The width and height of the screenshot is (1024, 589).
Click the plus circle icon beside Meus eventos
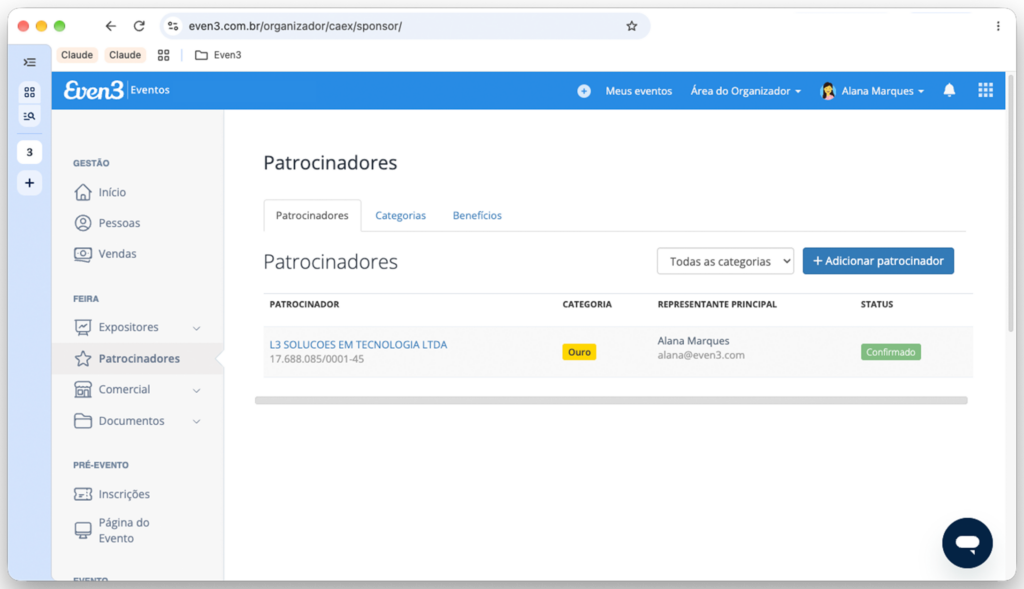click(584, 91)
